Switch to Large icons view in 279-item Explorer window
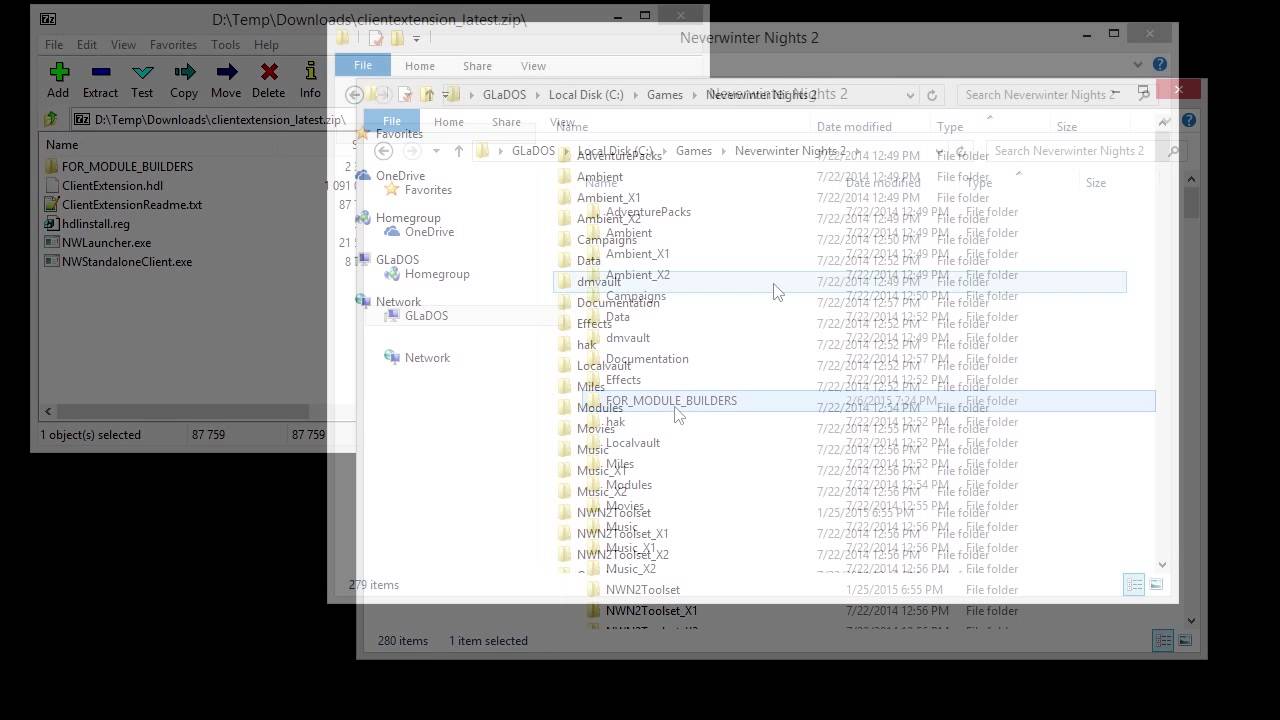Viewport: 1280px width, 720px height. [x=1156, y=584]
